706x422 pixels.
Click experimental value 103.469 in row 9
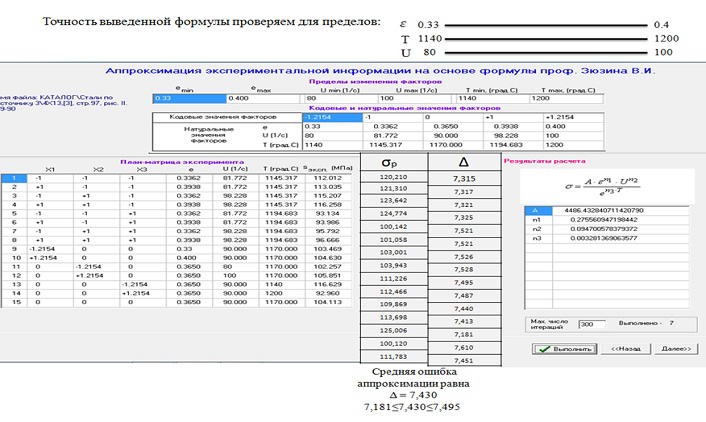point(328,249)
